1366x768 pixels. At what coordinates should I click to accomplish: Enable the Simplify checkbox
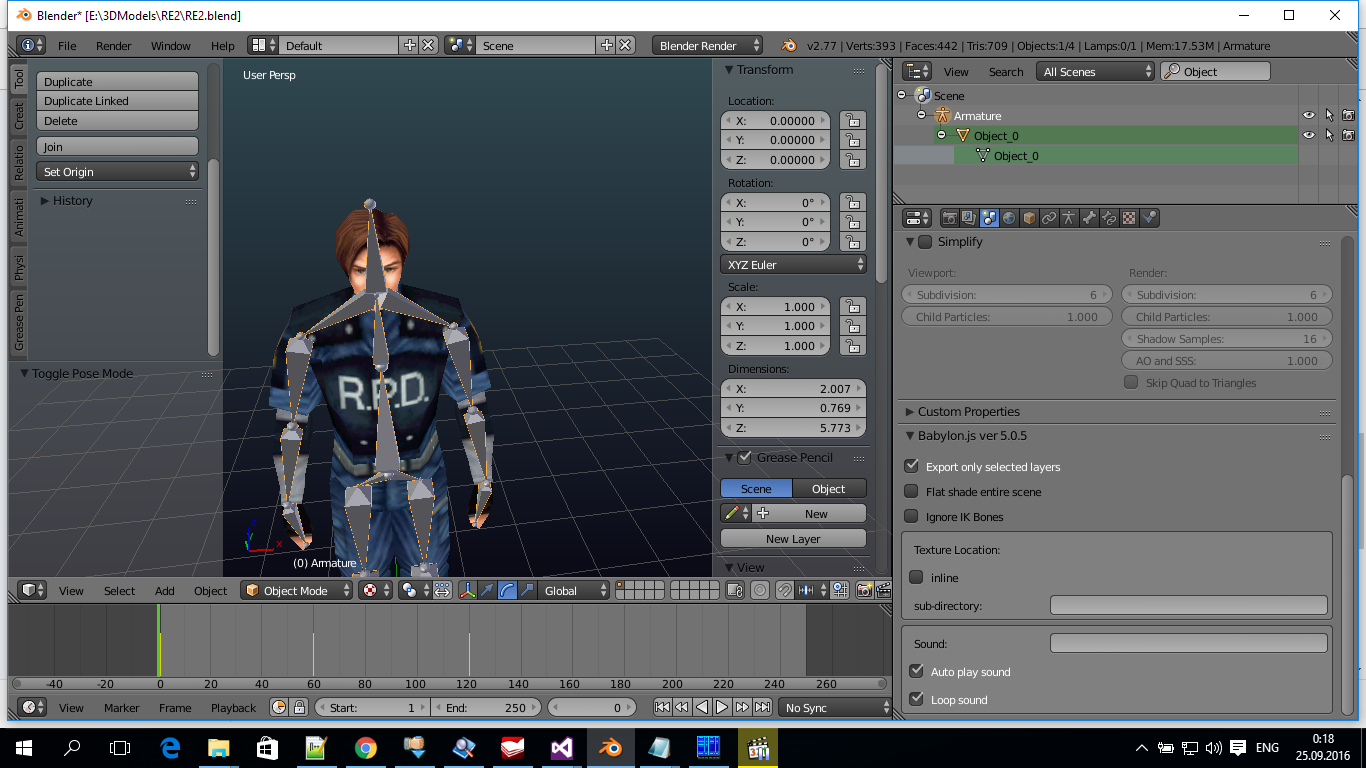[x=925, y=242]
